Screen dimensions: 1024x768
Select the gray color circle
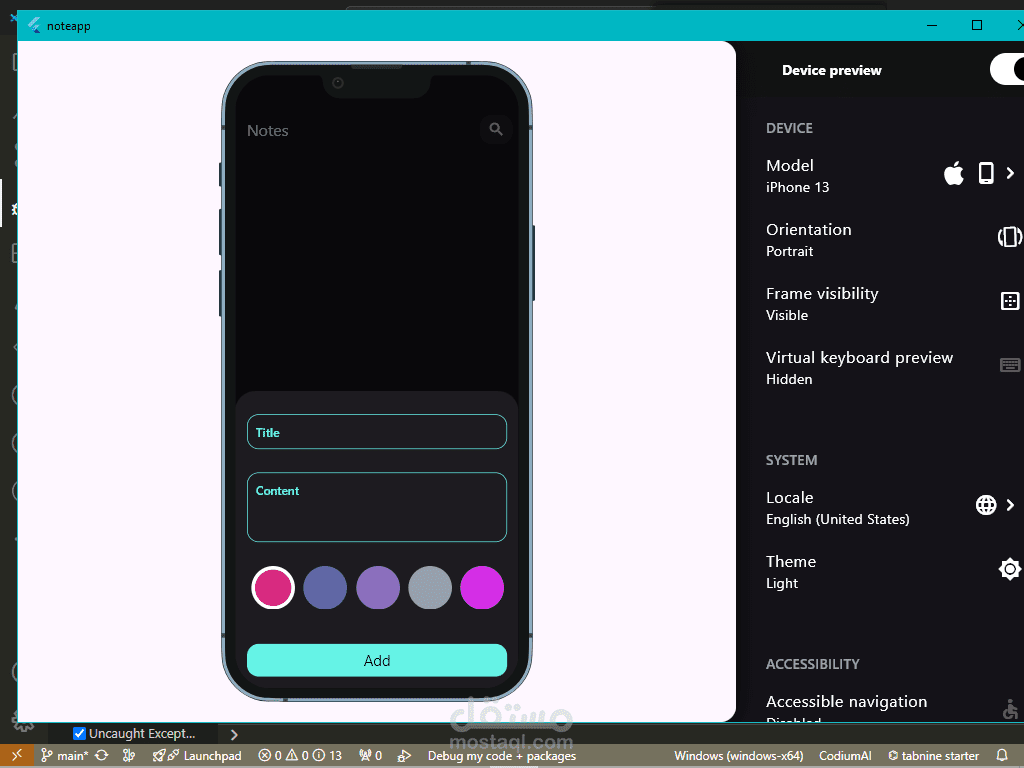click(430, 588)
